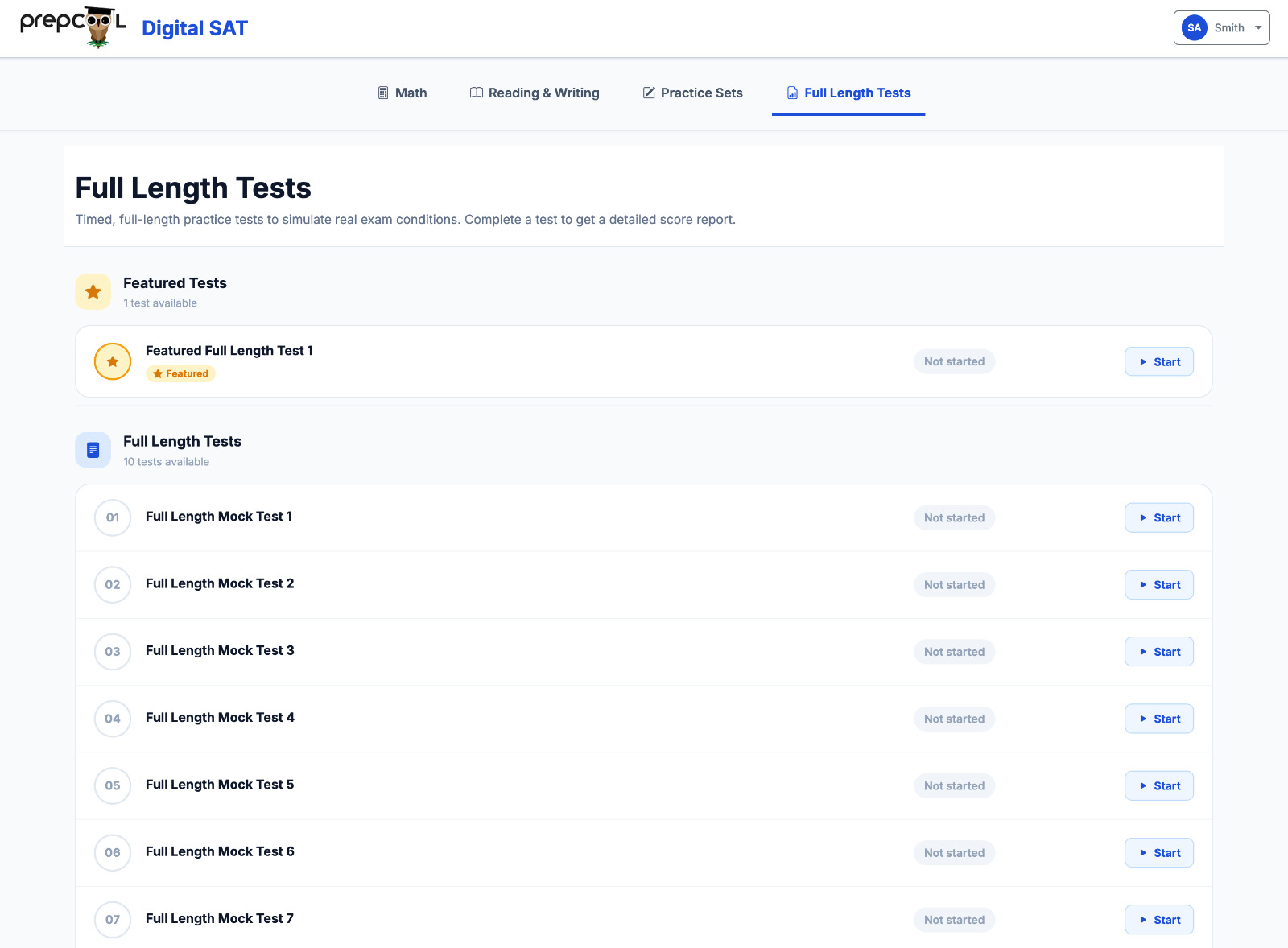Screen dimensions: 1288x948
Task: Click Not started status for Mock Test 4
Action: 954,719
